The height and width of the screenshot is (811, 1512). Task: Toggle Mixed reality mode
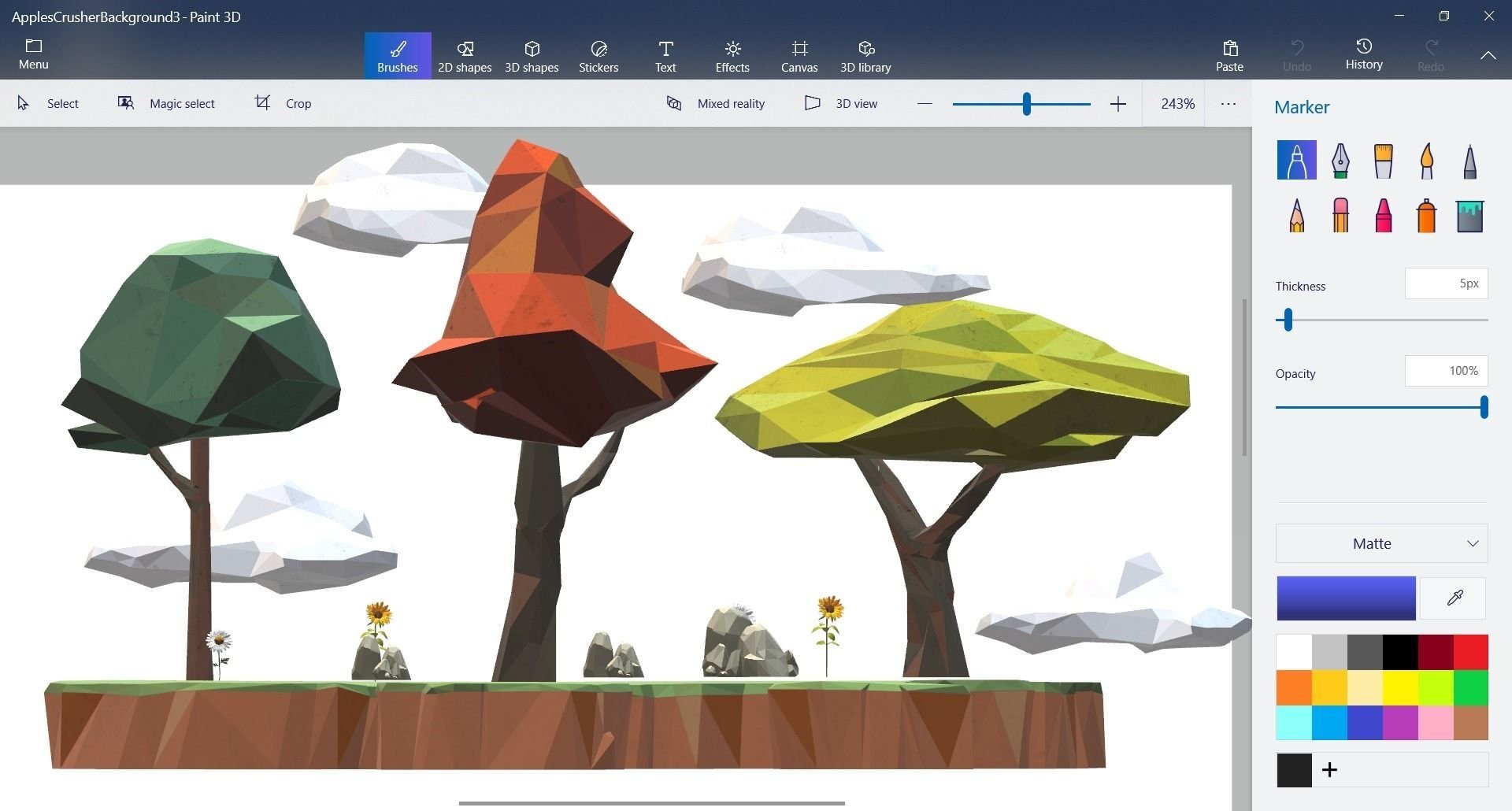(x=716, y=103)
